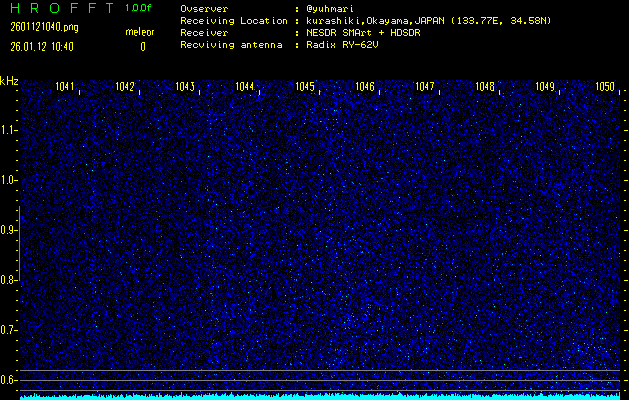Click the 1044 time axis label
Screen dimensions: 629x400
(245, 86)
